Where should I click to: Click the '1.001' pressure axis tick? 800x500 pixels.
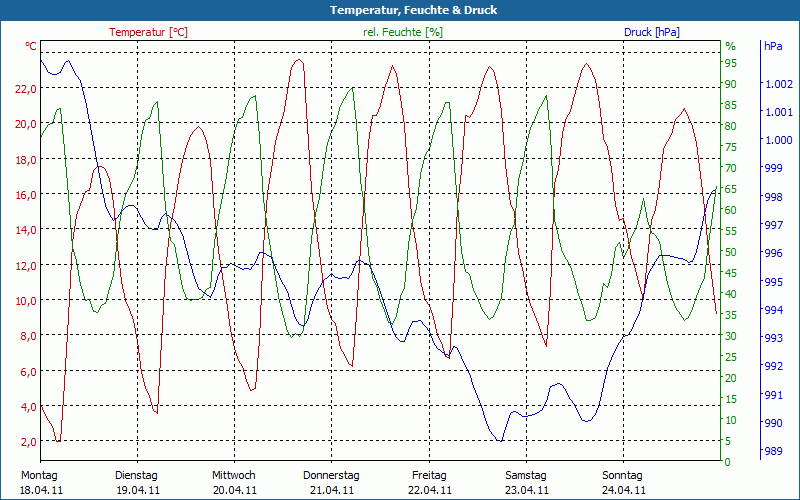pyautogui.click(x=780, y=112)
